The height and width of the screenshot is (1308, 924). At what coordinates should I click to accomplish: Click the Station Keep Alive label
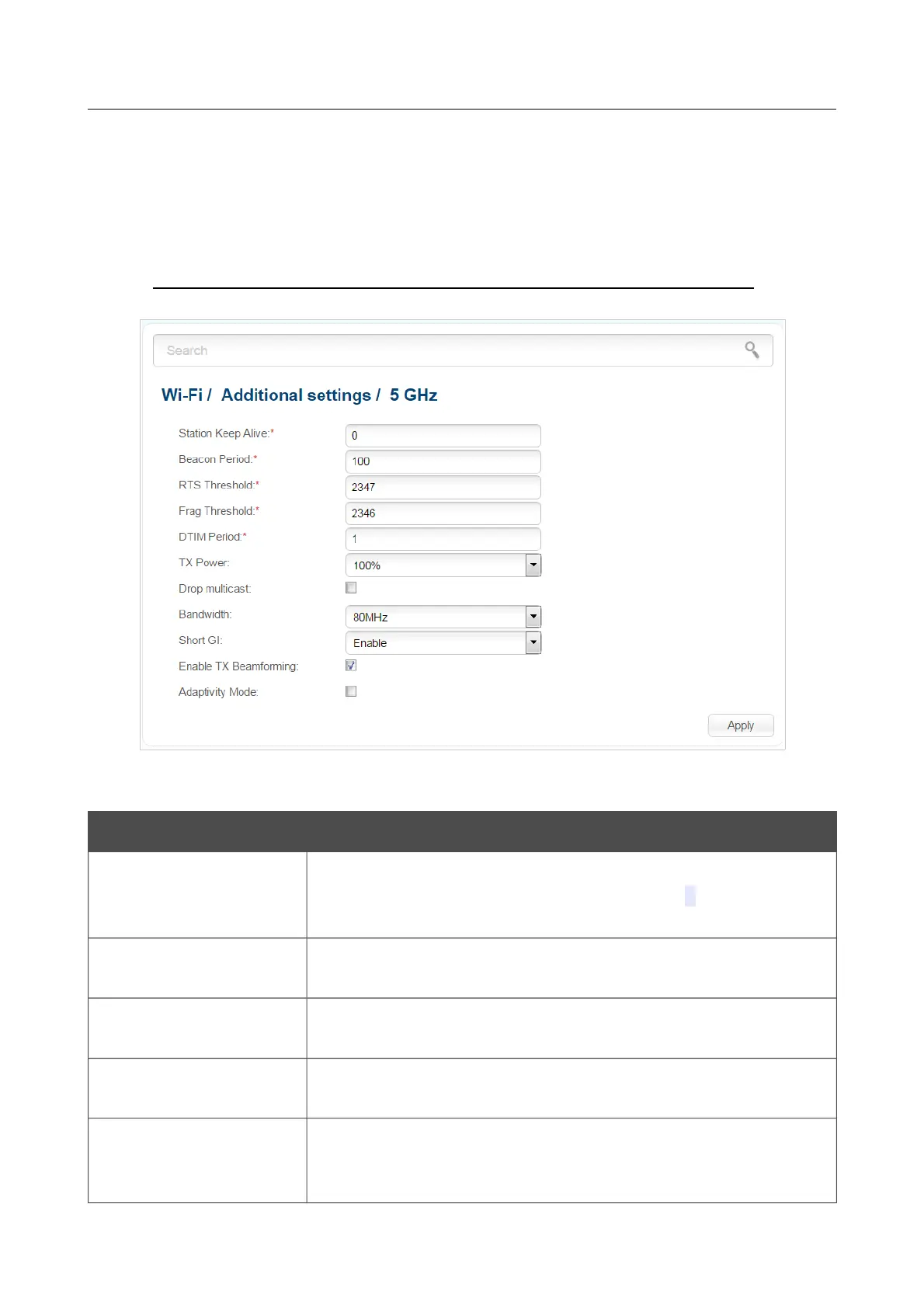[x=226, y=433]
